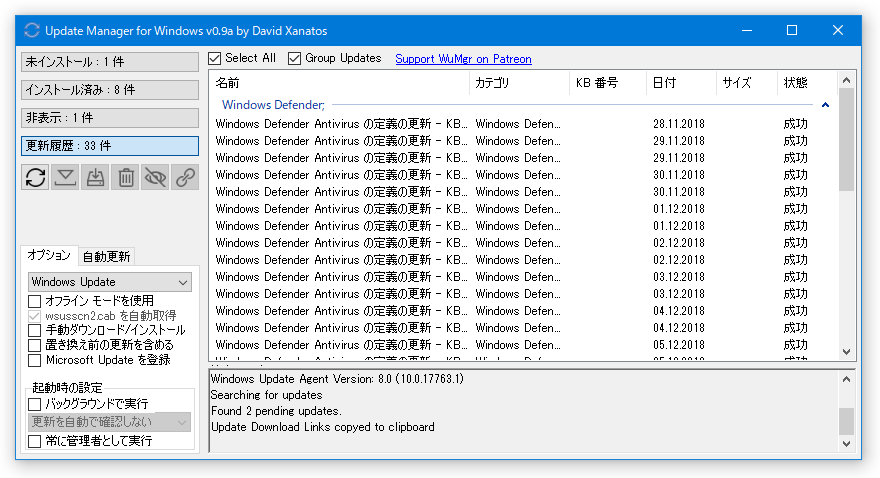Select 更新履歴 : 33 件 button

(110, 146)
